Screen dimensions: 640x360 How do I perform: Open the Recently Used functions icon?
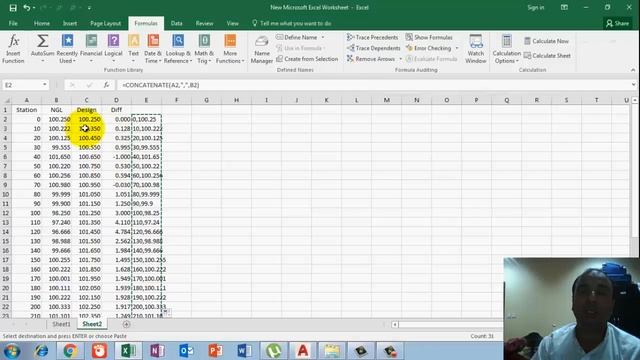67,41
